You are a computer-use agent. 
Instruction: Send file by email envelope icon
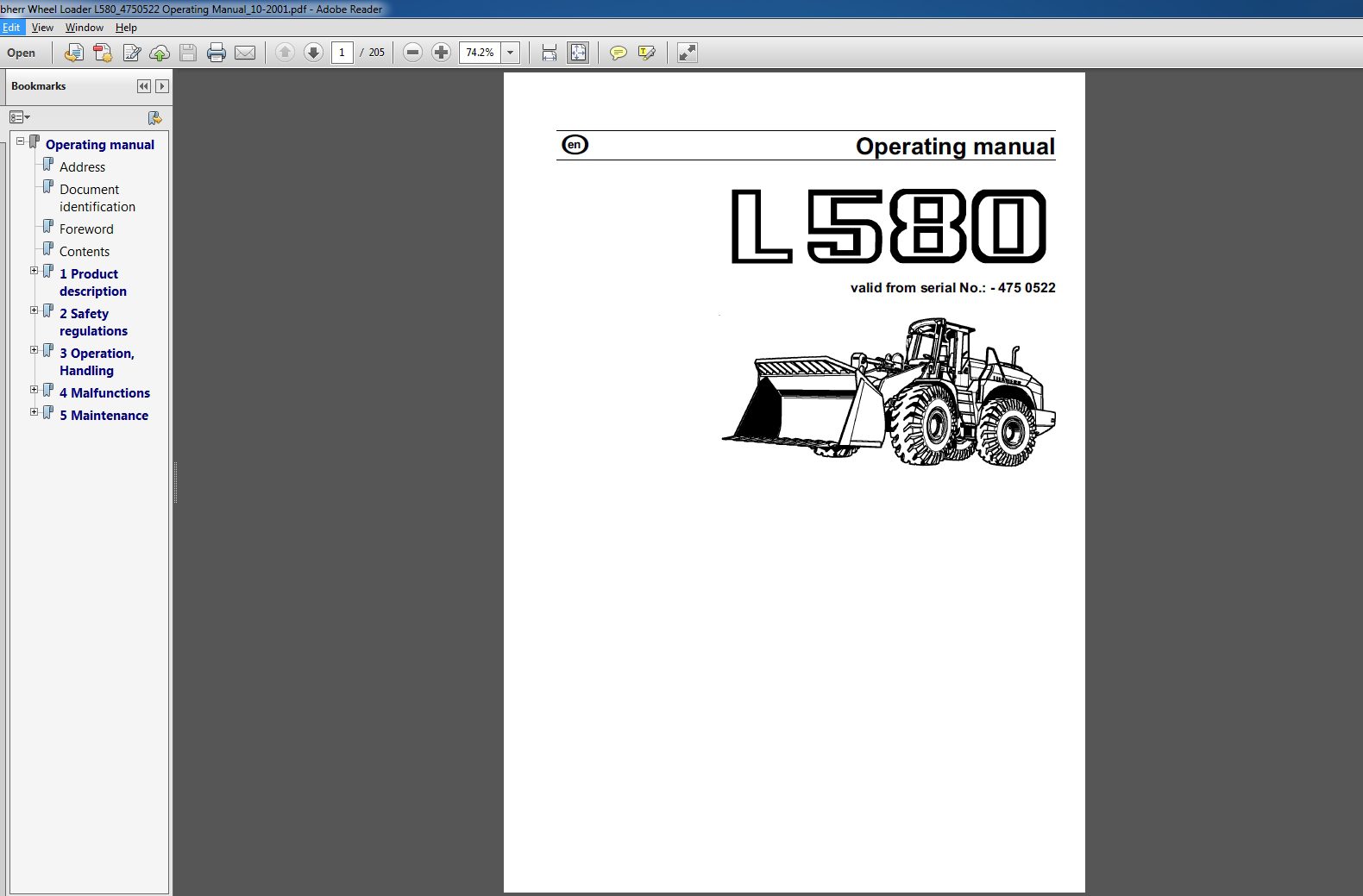[x=245, y=53]
